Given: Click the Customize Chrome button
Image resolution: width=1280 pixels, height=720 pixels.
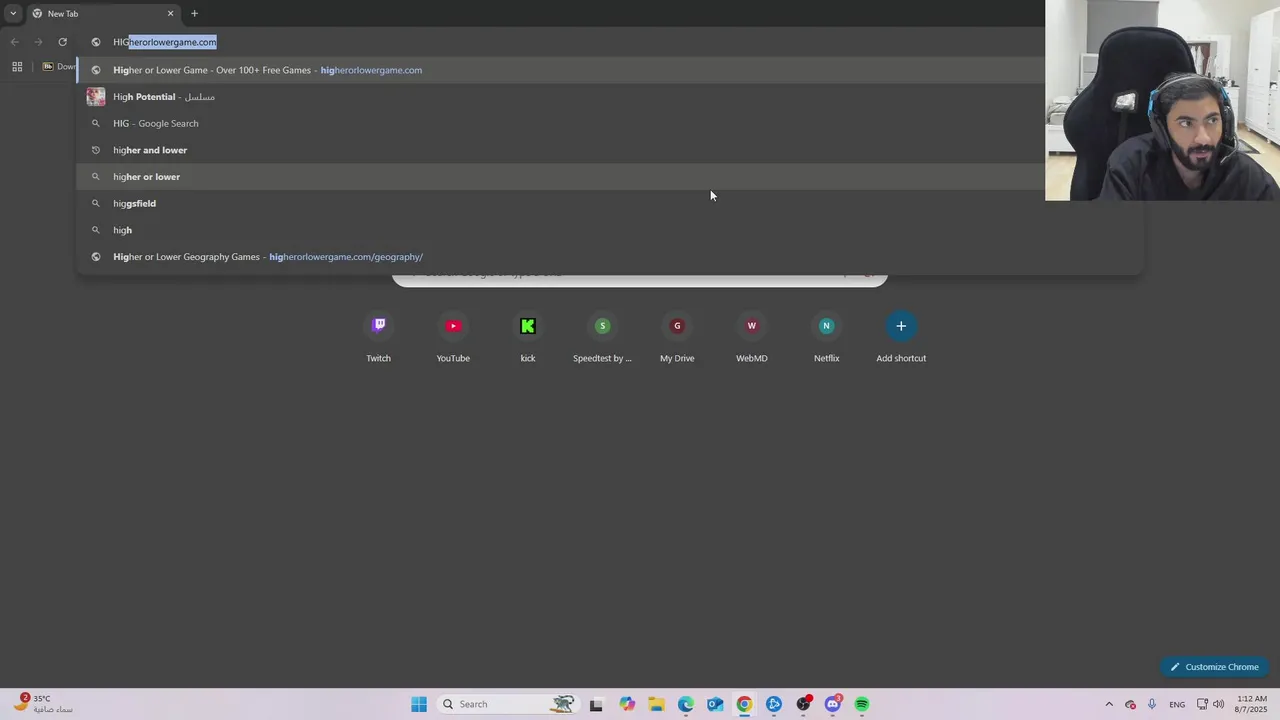Looking at the screenshot, I should (x=1214, y=667).
